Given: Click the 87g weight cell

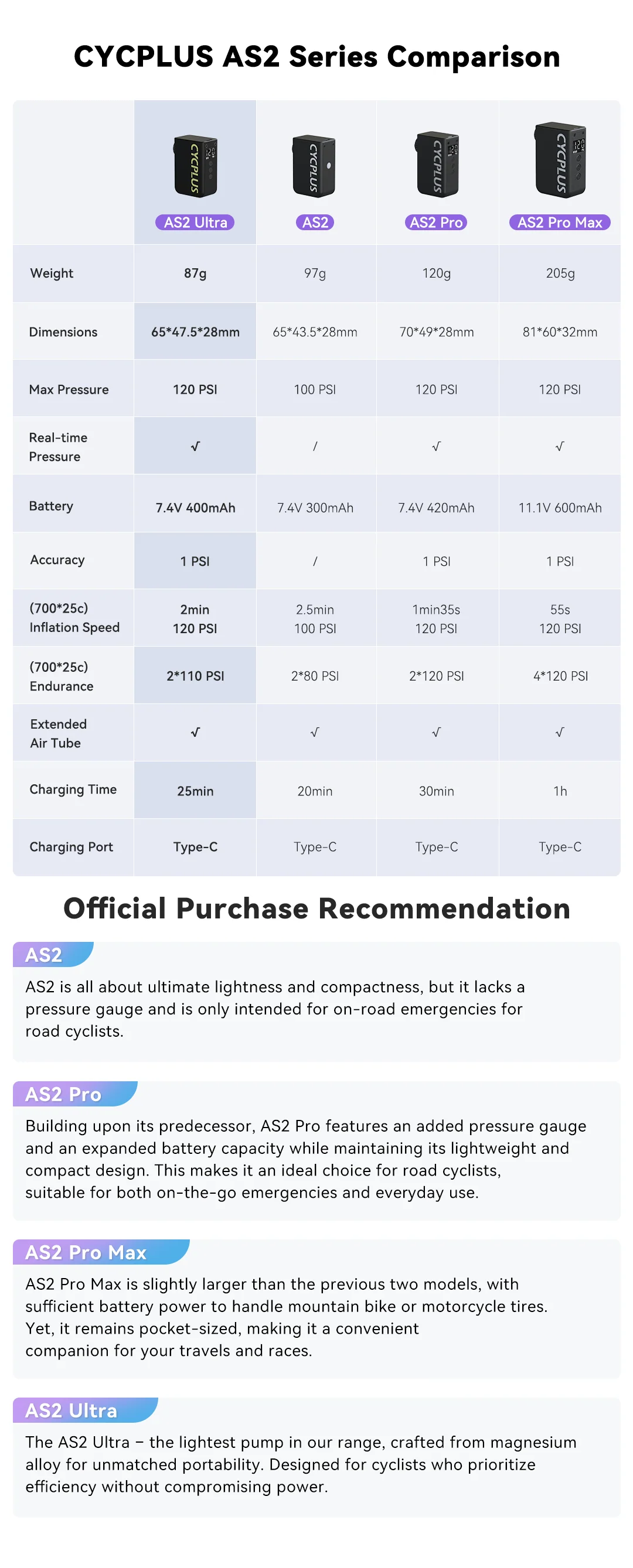Looking at the screenshot, I should [x=195, y=274].
